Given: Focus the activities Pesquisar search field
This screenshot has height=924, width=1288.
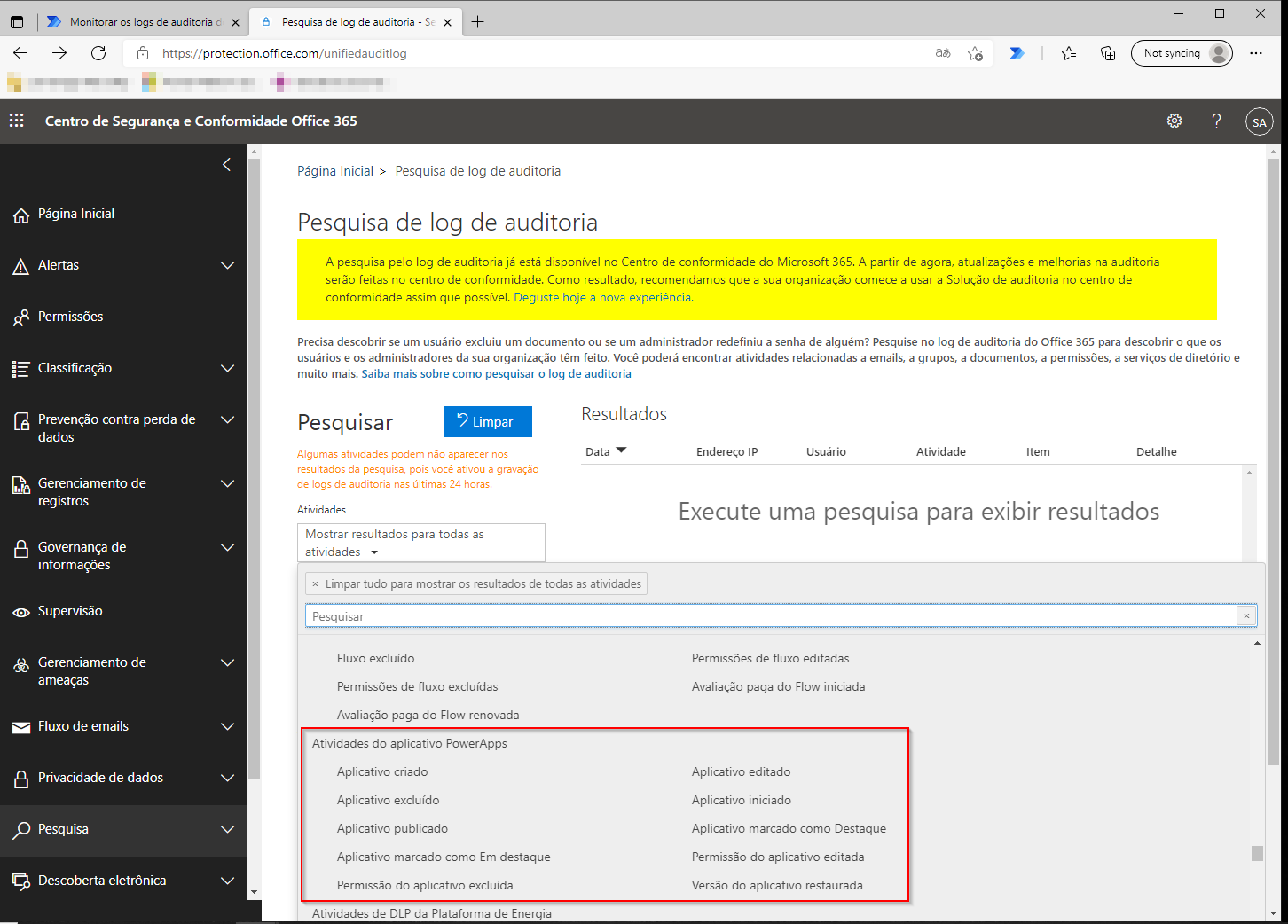Looking at the screenshot, I should click(772, 616).
